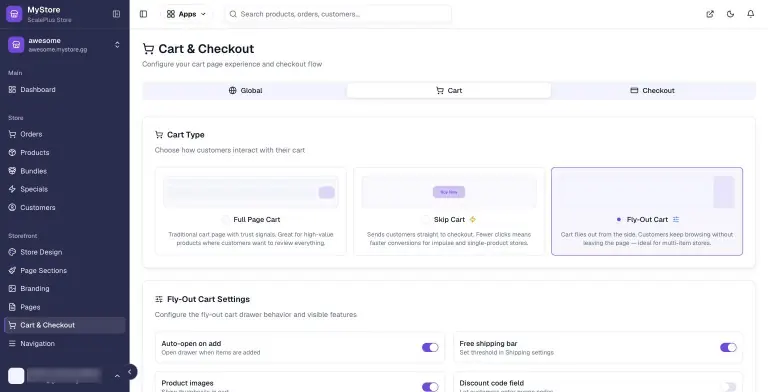
Task: Click the Specials lightning icon
Action: pyautogui.click(x=12, y=189)
